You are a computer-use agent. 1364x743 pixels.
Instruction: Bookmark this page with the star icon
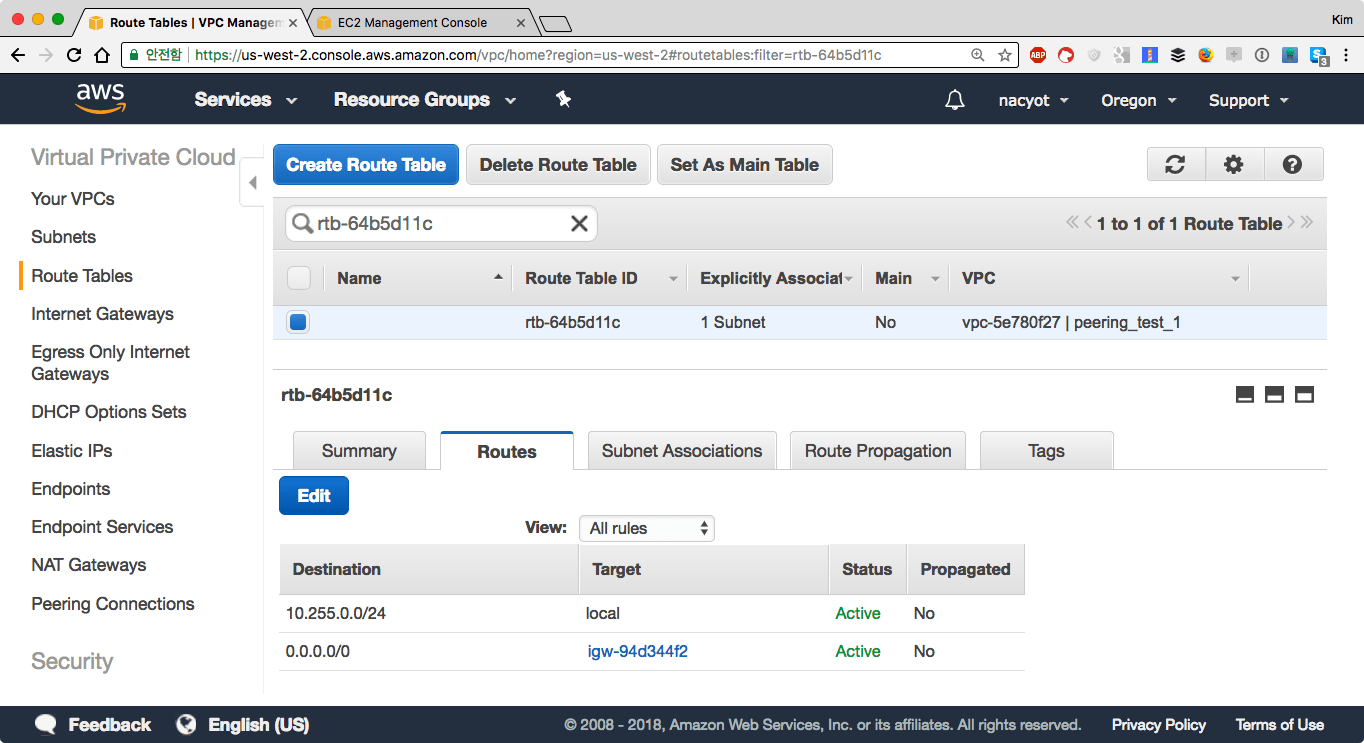(1005, 55)
